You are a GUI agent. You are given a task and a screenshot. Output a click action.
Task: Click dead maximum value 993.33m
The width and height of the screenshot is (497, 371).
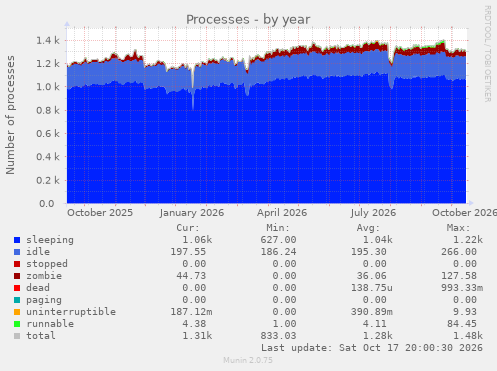(462, 288)
